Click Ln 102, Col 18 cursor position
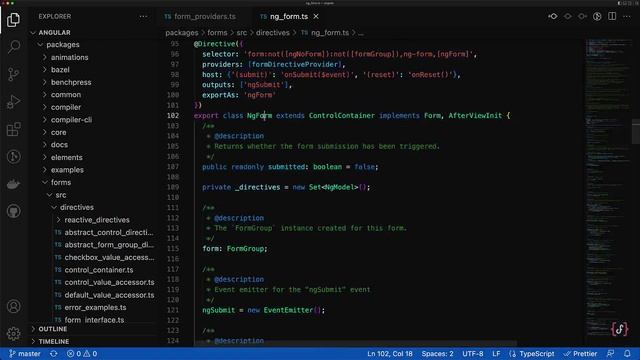 (x=390, y=353)
